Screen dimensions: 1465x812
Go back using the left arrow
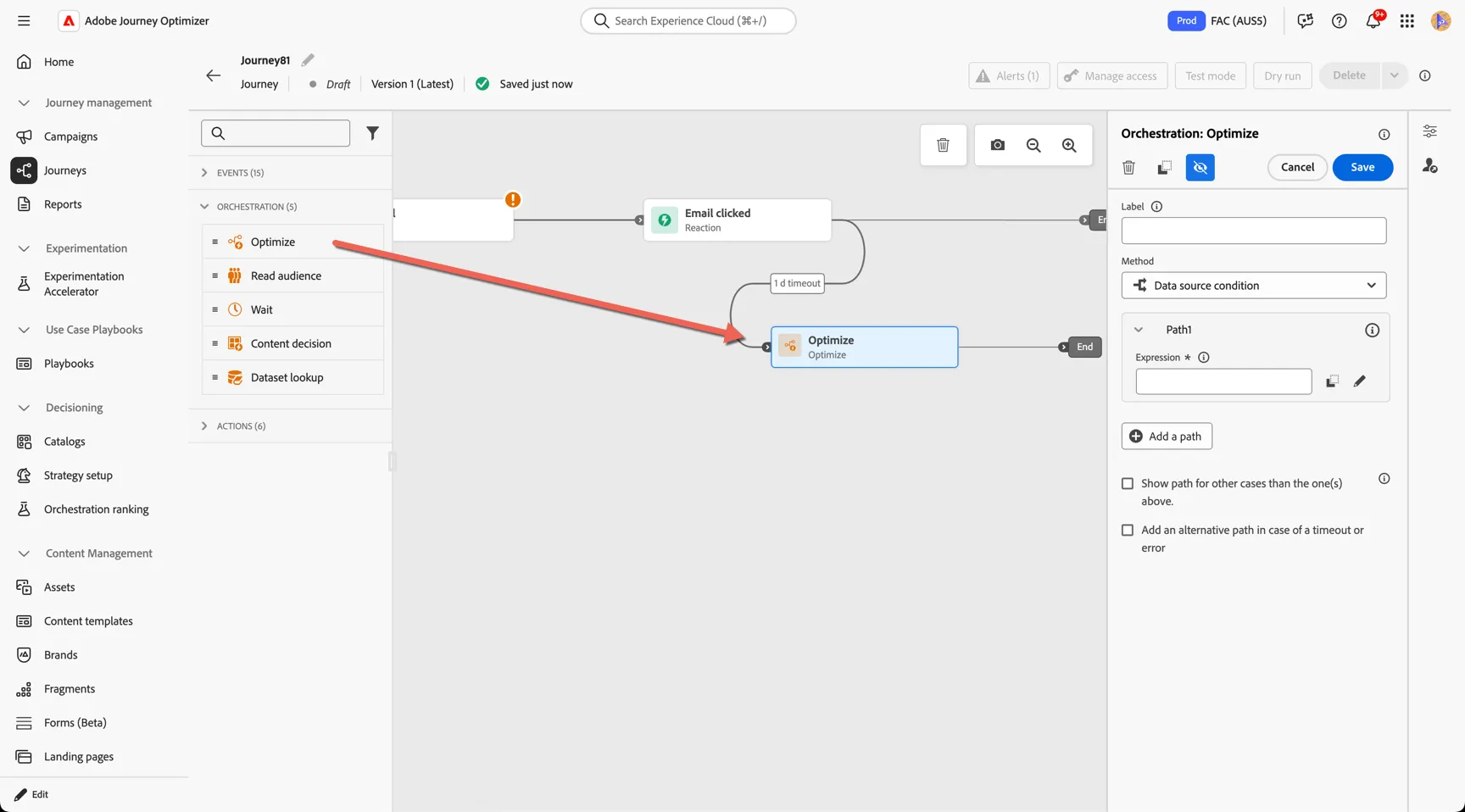click(x=213, y=75)
